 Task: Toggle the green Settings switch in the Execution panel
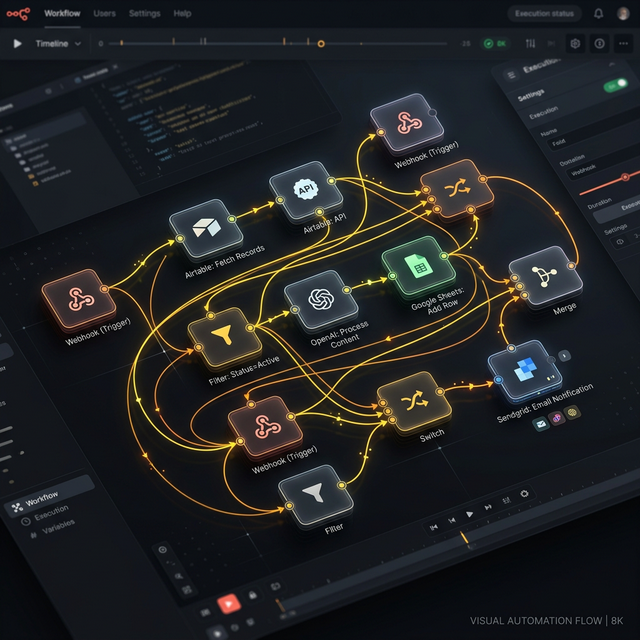point(616,85)
